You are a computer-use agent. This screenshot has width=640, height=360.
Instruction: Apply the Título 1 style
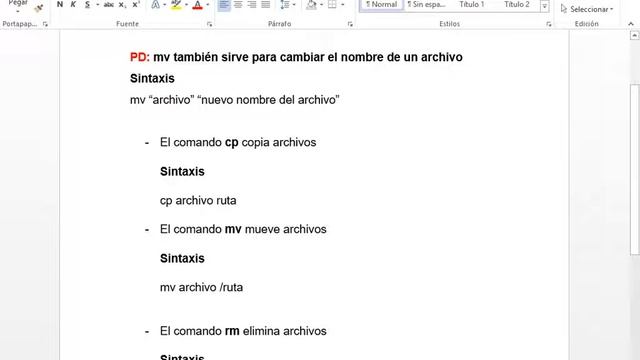pyautogui.click(x=472, y=5)
